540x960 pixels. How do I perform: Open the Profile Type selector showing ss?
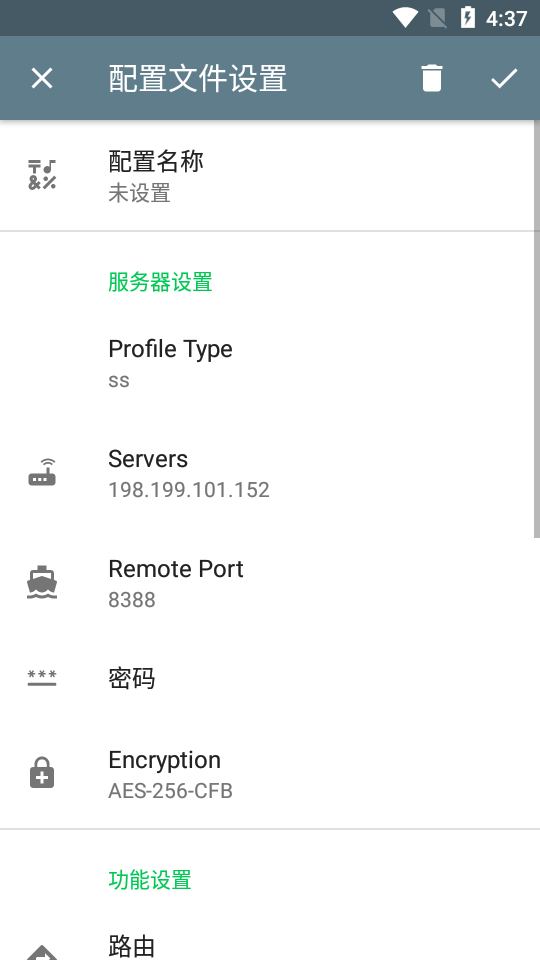pos(270,363)
